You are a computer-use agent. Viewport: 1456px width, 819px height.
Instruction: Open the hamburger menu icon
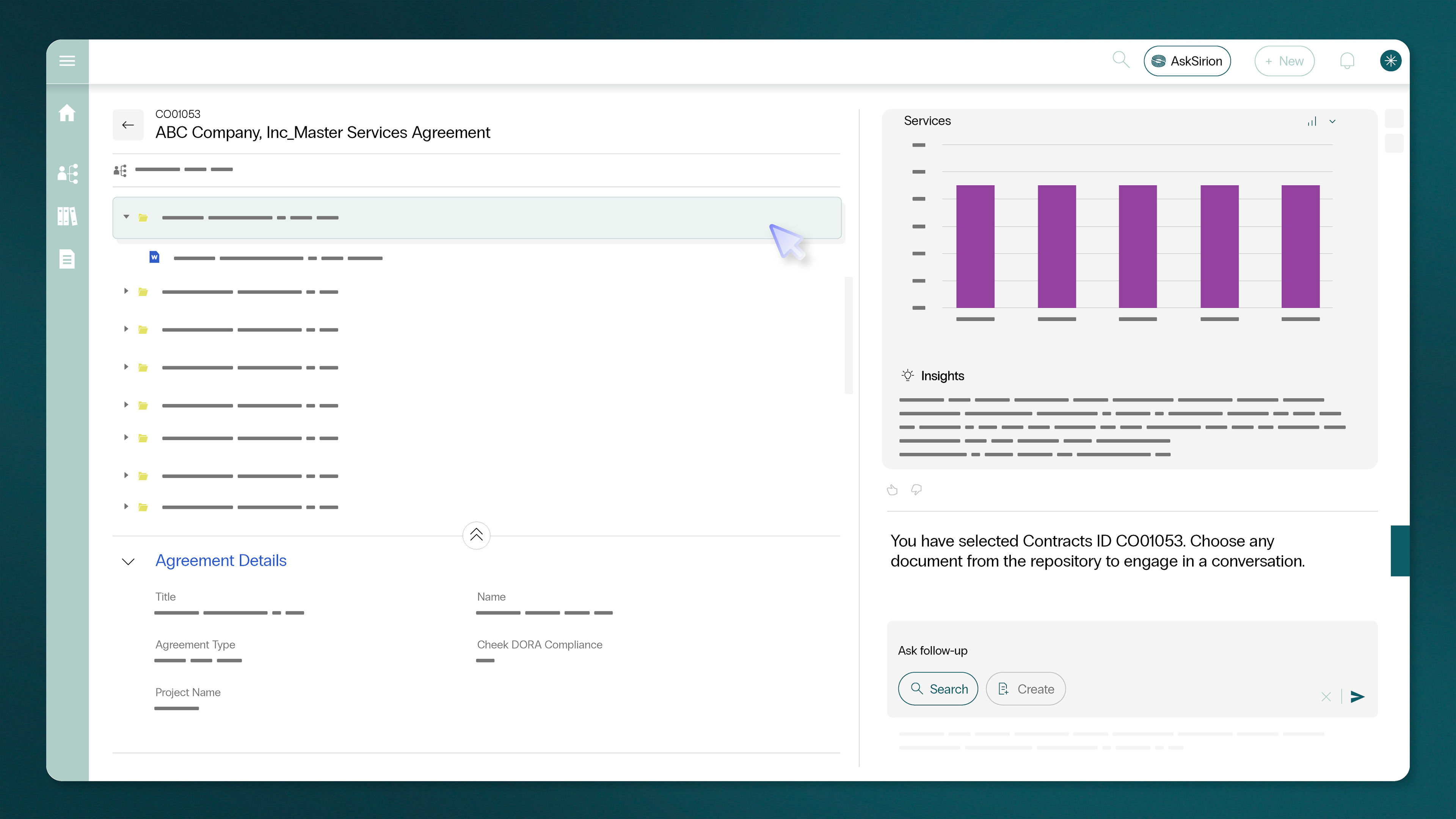pyautogui.click(x=67, y=61)
